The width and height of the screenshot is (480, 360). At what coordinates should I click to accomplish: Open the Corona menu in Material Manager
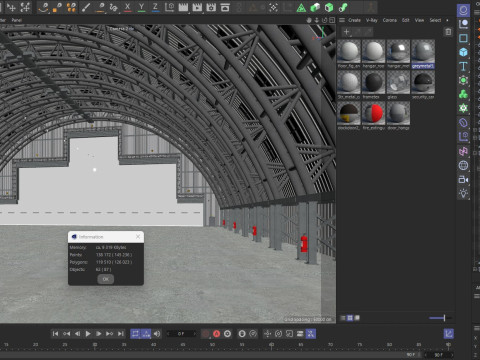390,20
